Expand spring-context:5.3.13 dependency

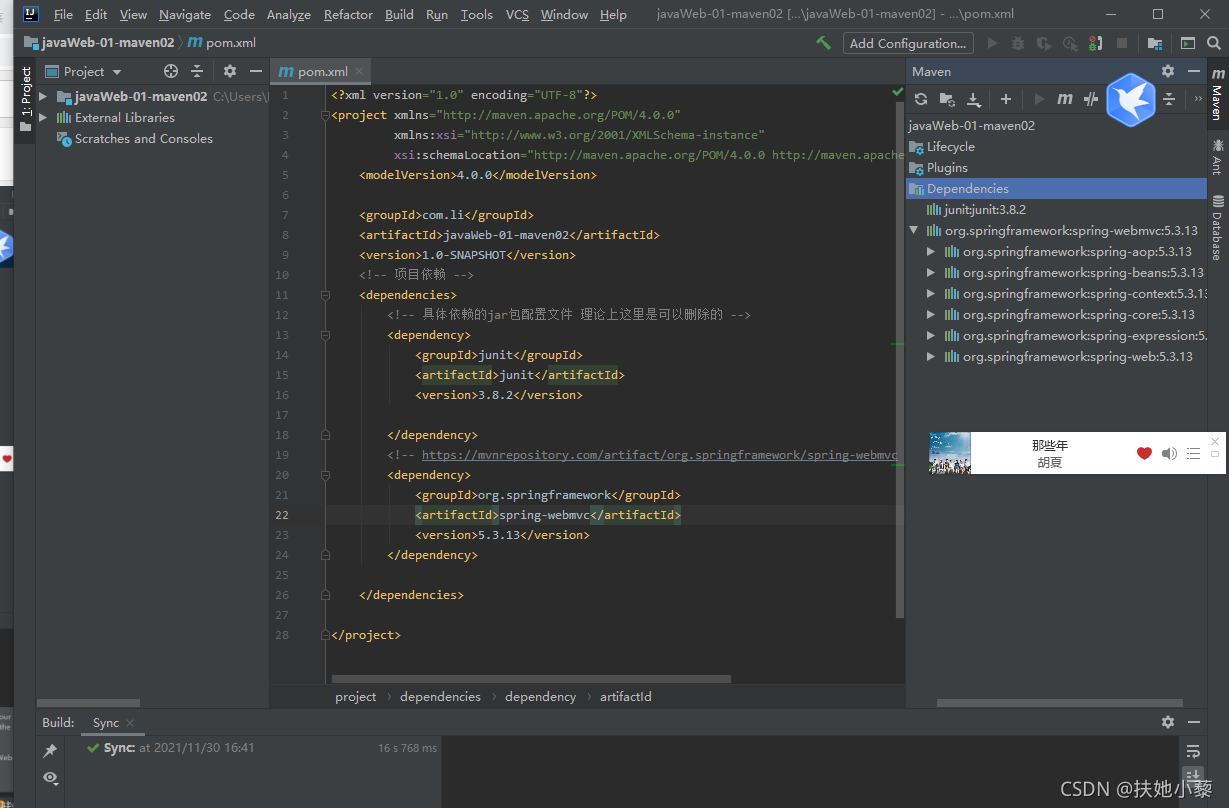tap(931, 293)
